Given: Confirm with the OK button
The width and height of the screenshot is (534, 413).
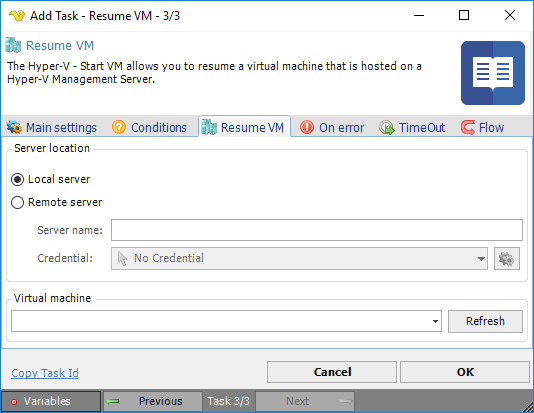Looking at the screenshot, I should (465, 372).
